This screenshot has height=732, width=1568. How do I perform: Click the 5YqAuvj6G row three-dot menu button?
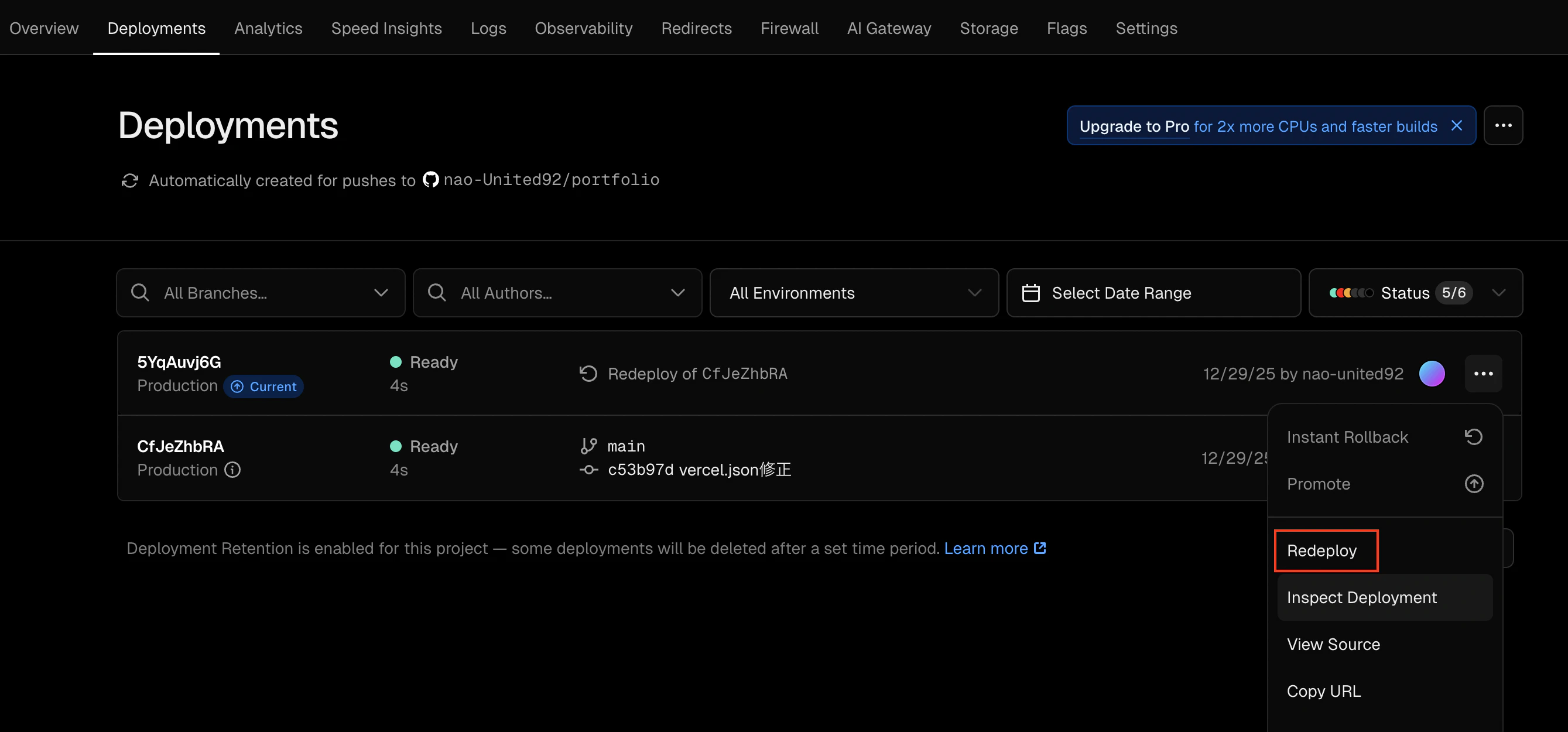pyautogui.click(x=1483, y=373)
